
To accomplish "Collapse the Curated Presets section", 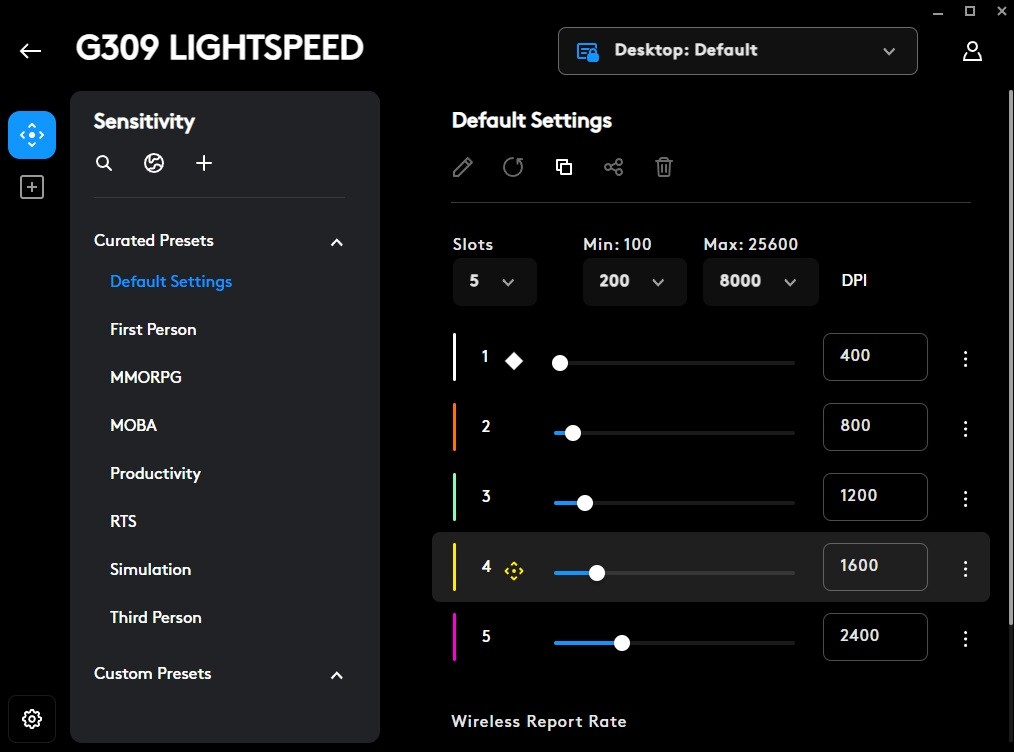I will pyautogui.click(x=337, y=242).
